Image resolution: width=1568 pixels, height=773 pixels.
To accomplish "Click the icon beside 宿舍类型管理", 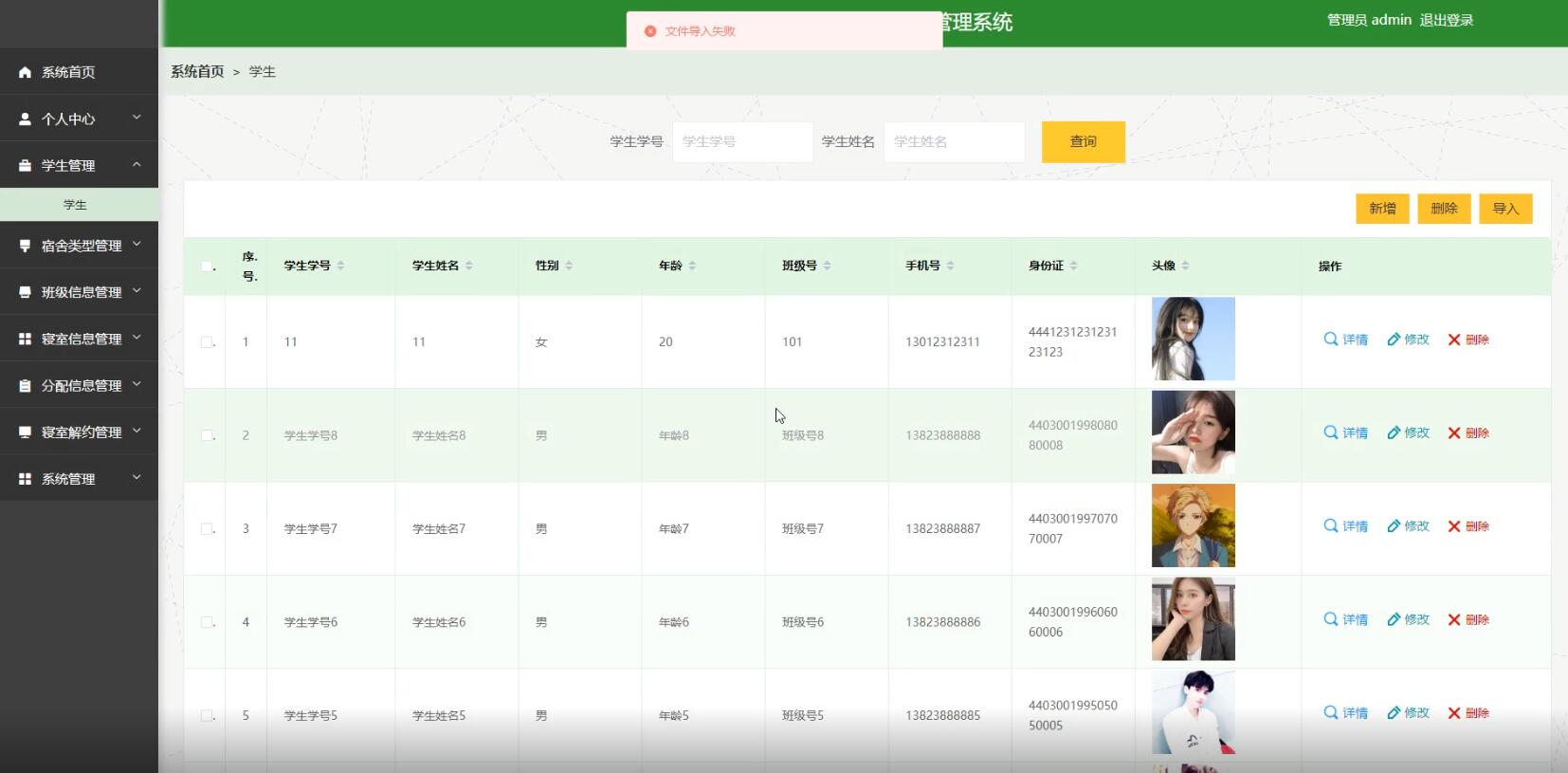I will click(26, 246).
